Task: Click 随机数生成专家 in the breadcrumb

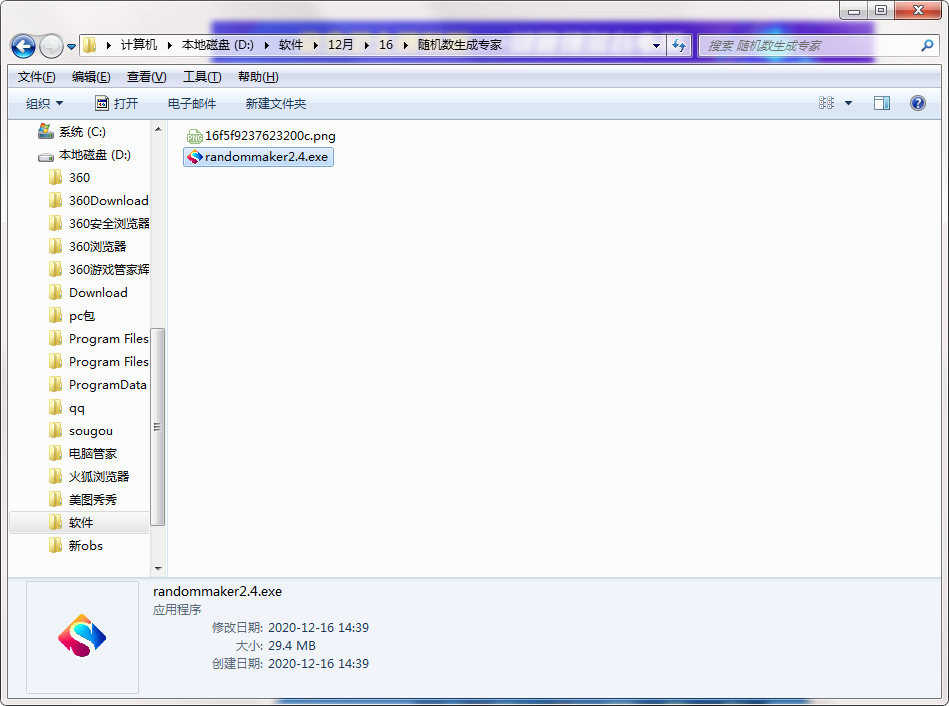Action: click(x=459, y=45)
